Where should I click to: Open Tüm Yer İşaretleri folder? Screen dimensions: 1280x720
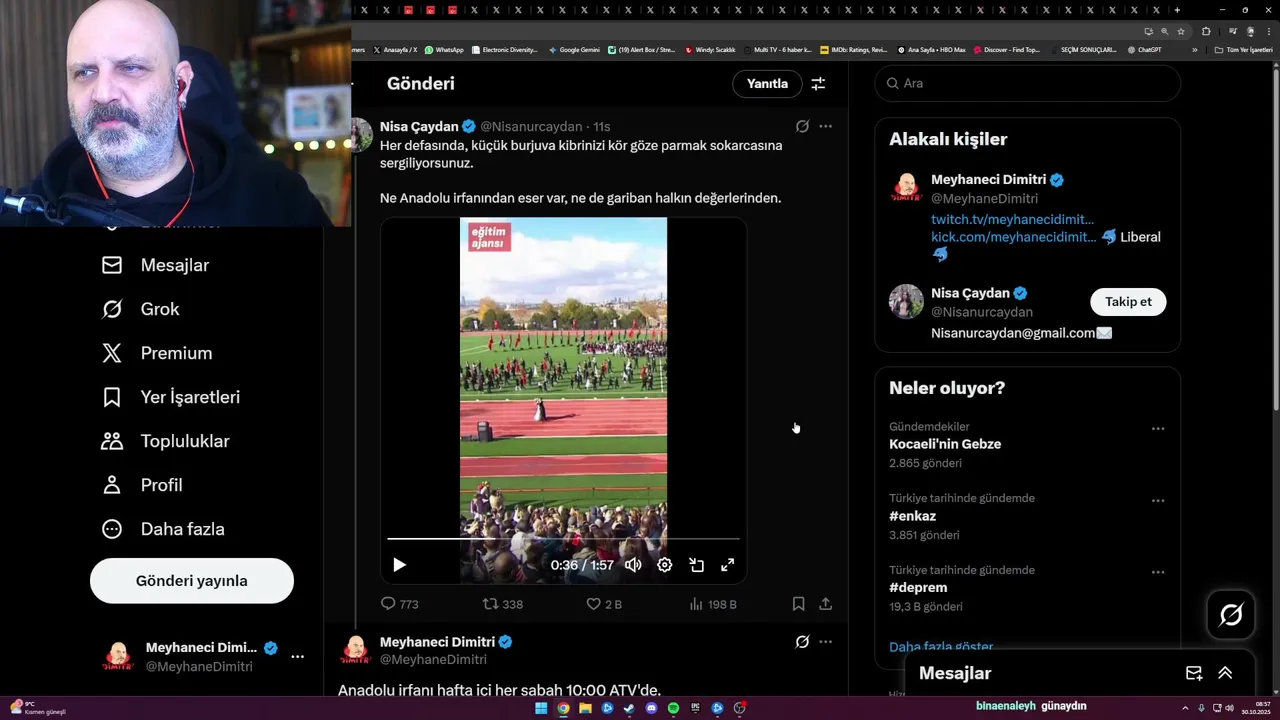[1243, 50]
